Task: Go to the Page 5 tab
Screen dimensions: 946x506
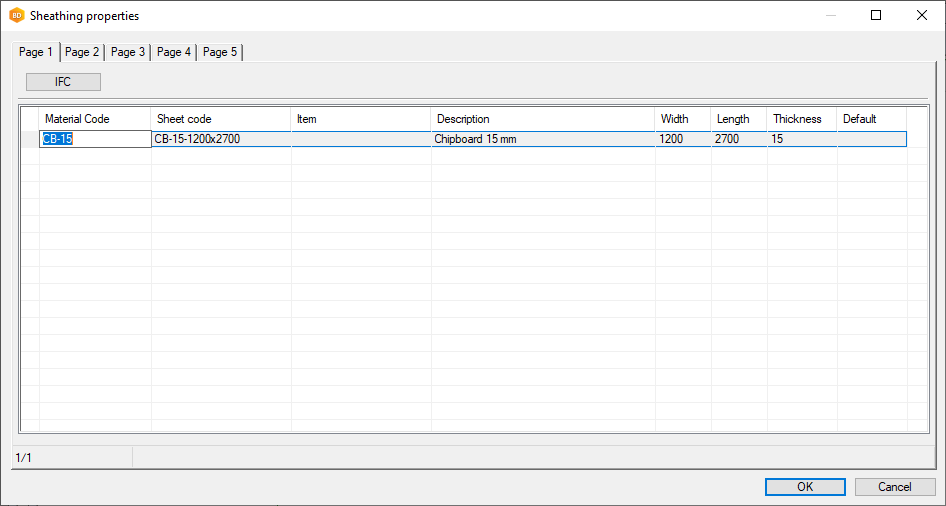Action: [x=220, y=52]
